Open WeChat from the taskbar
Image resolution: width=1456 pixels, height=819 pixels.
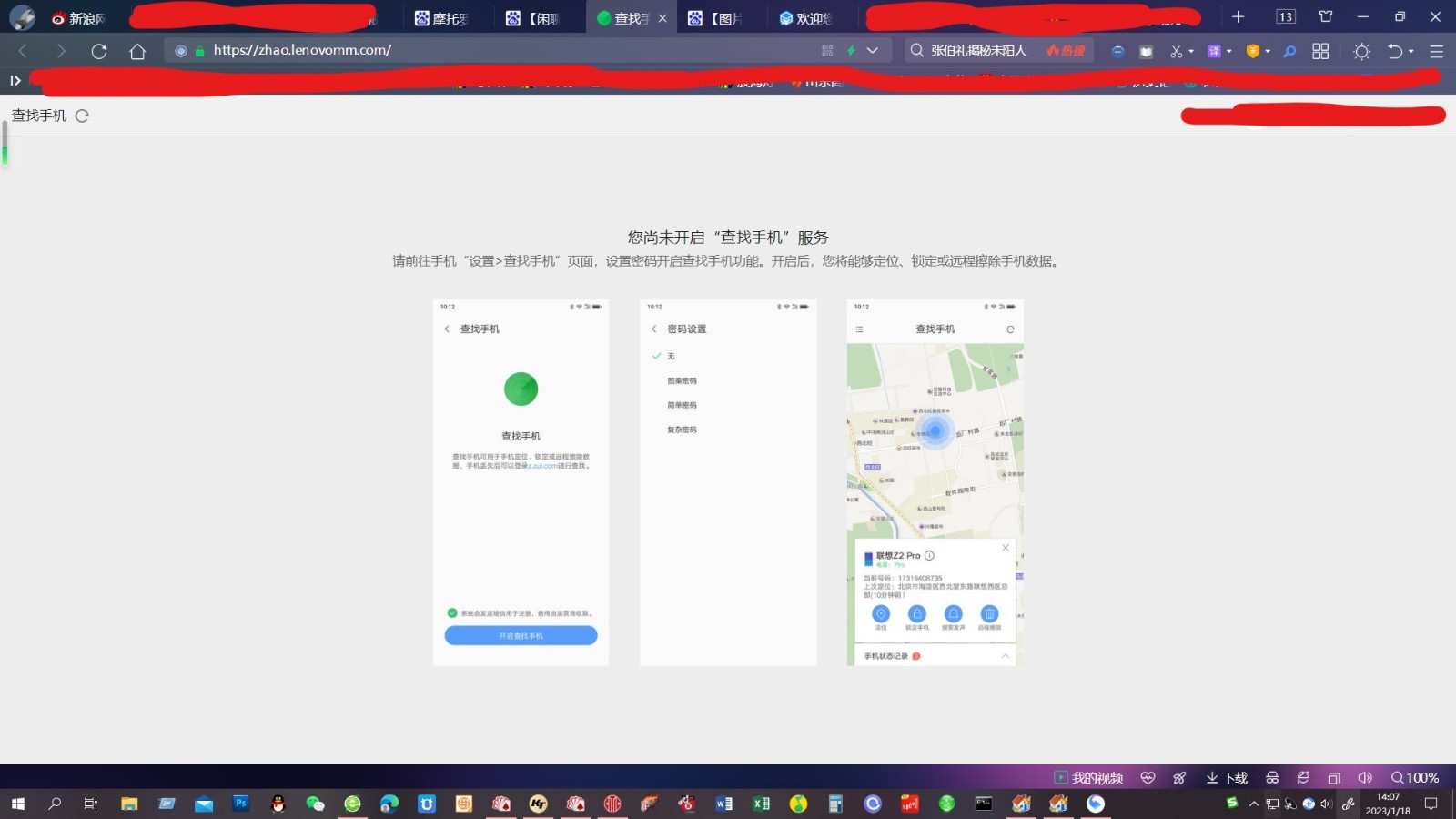tap(315, 804)
